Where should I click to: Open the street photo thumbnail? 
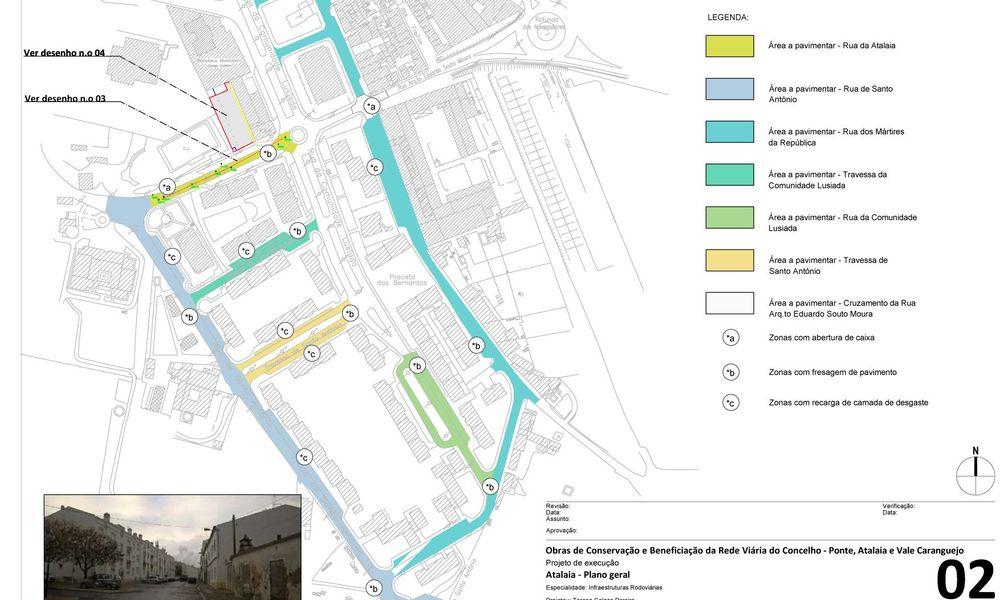point(172,547)
